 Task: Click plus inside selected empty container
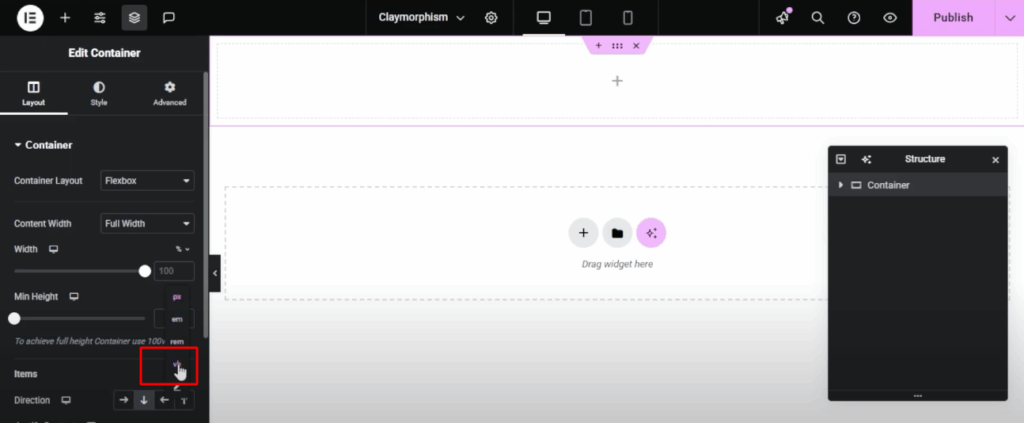617,81
